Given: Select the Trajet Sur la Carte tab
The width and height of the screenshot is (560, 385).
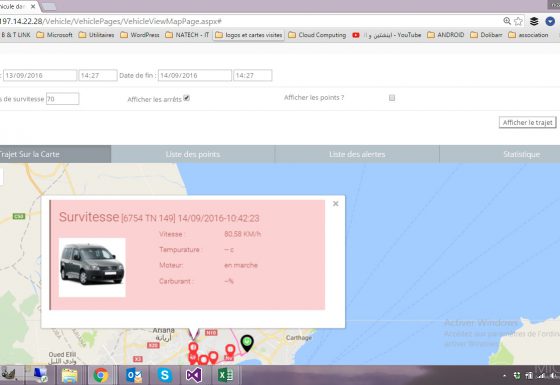Looking at the screenshot, I should pyautogui.click(x=55, y=154).
